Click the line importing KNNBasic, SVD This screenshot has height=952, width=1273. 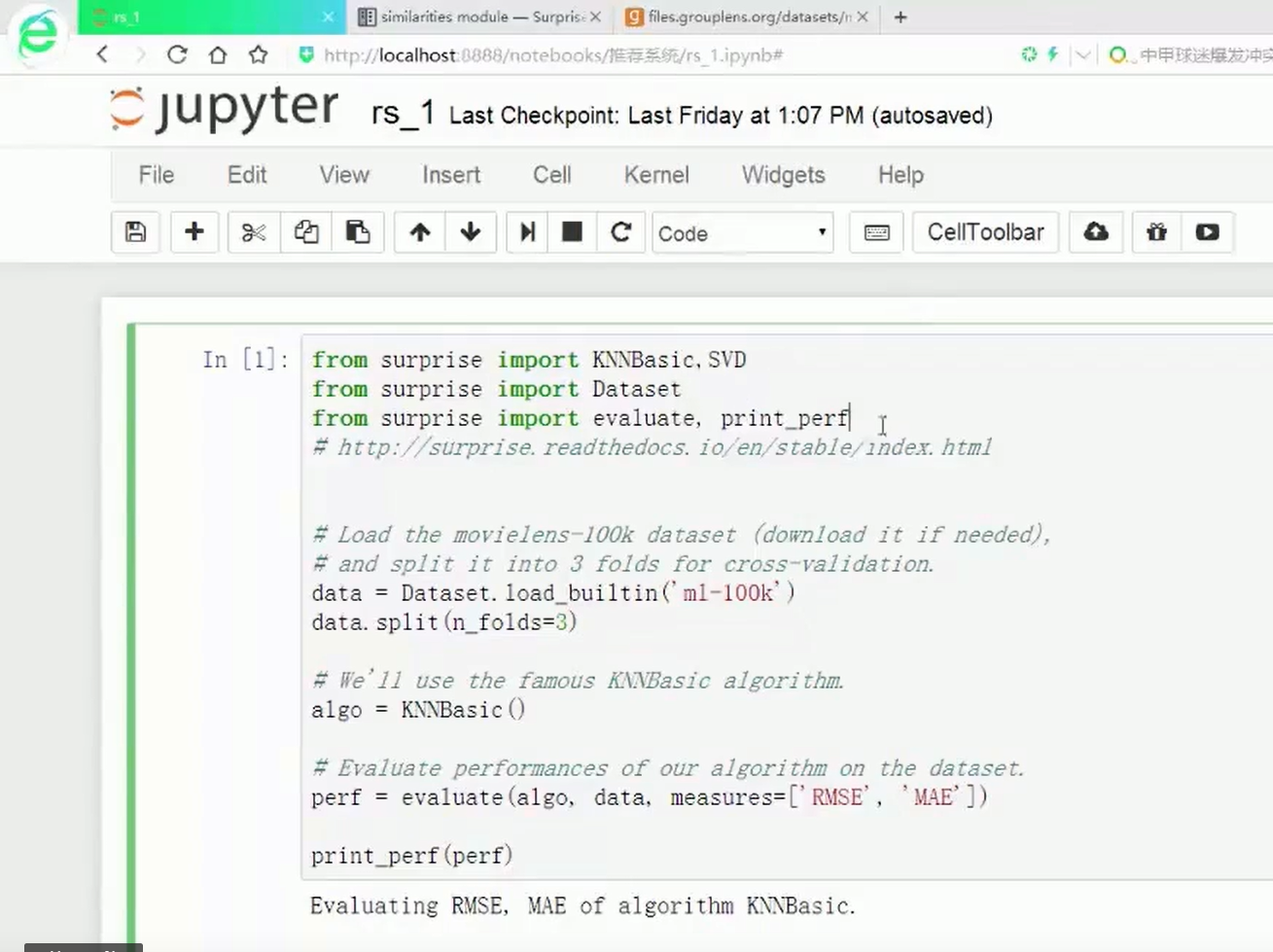529,360
